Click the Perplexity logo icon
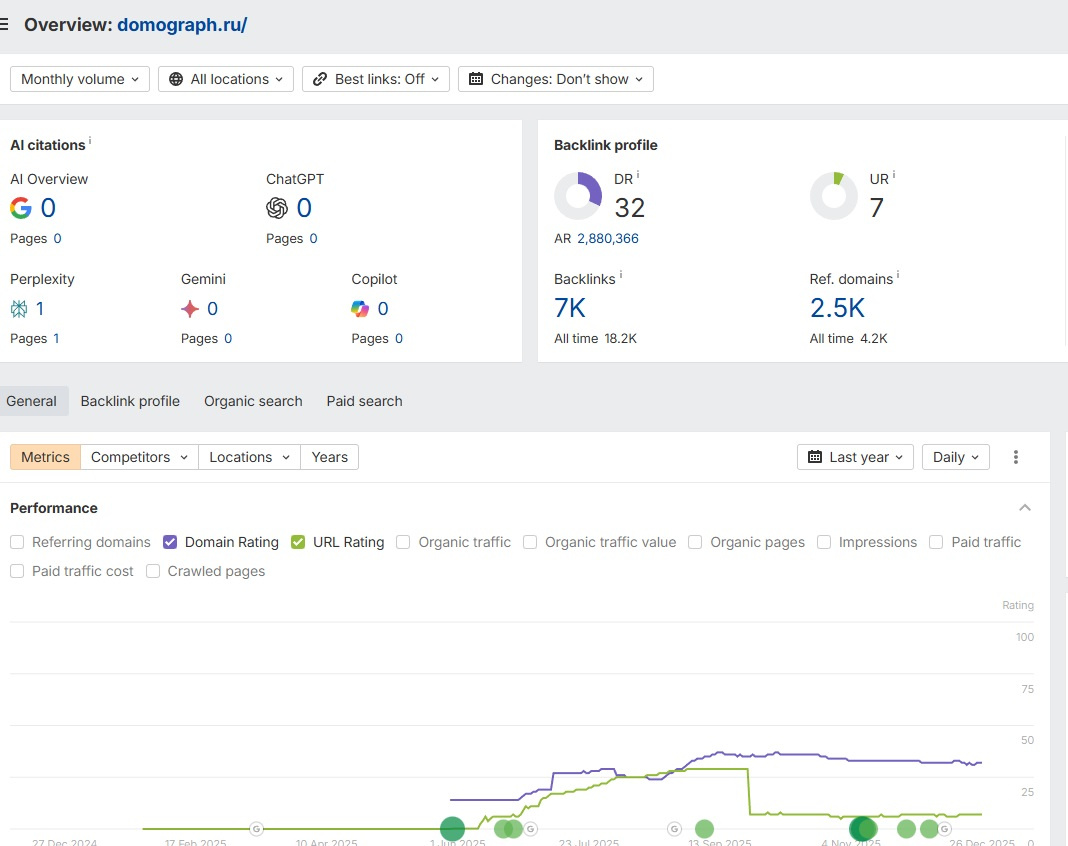Viewport: 1068px width, 846px height. (20, 309)
